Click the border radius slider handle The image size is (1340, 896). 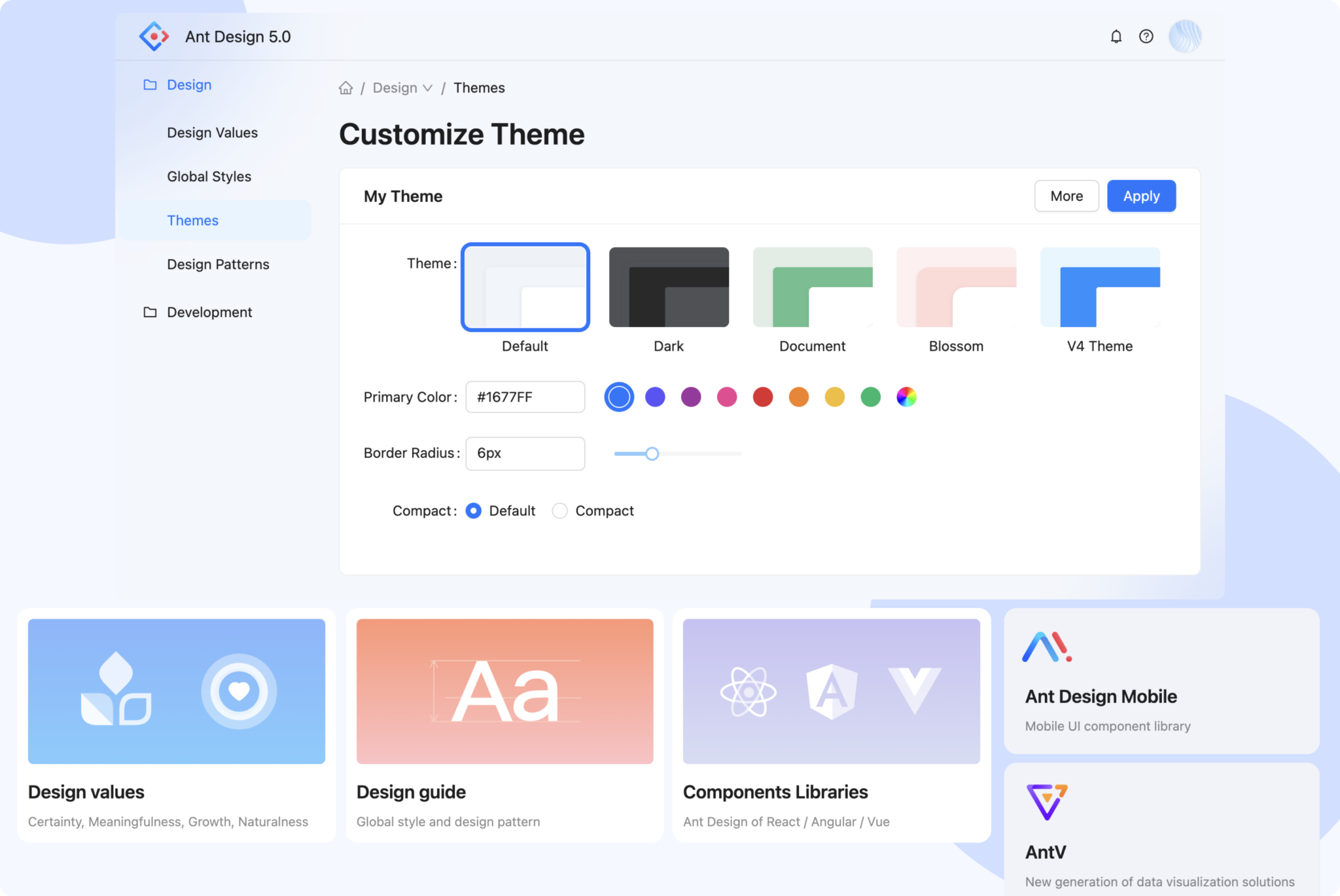point(652,454)
